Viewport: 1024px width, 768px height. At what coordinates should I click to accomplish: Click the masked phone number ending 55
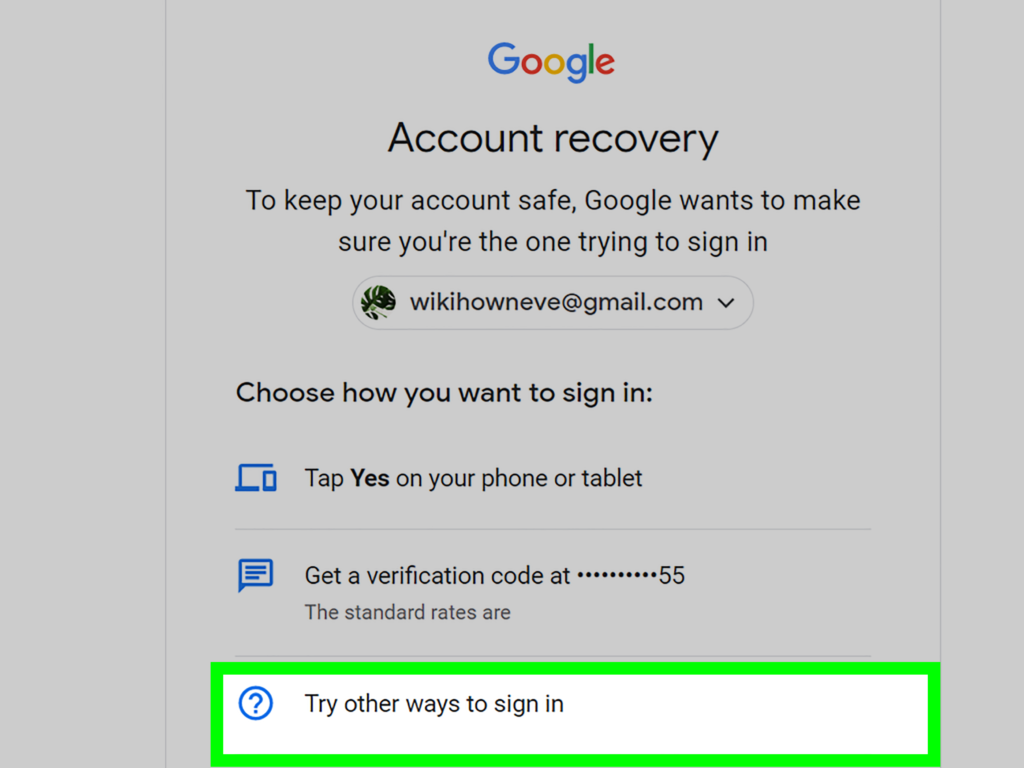coord(631,575)
